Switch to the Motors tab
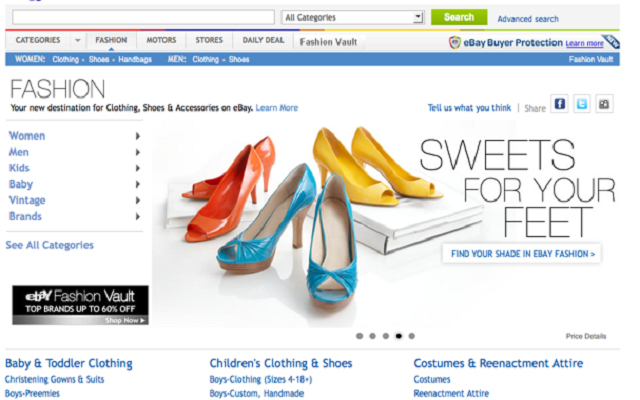 click(x=161, y=41)
